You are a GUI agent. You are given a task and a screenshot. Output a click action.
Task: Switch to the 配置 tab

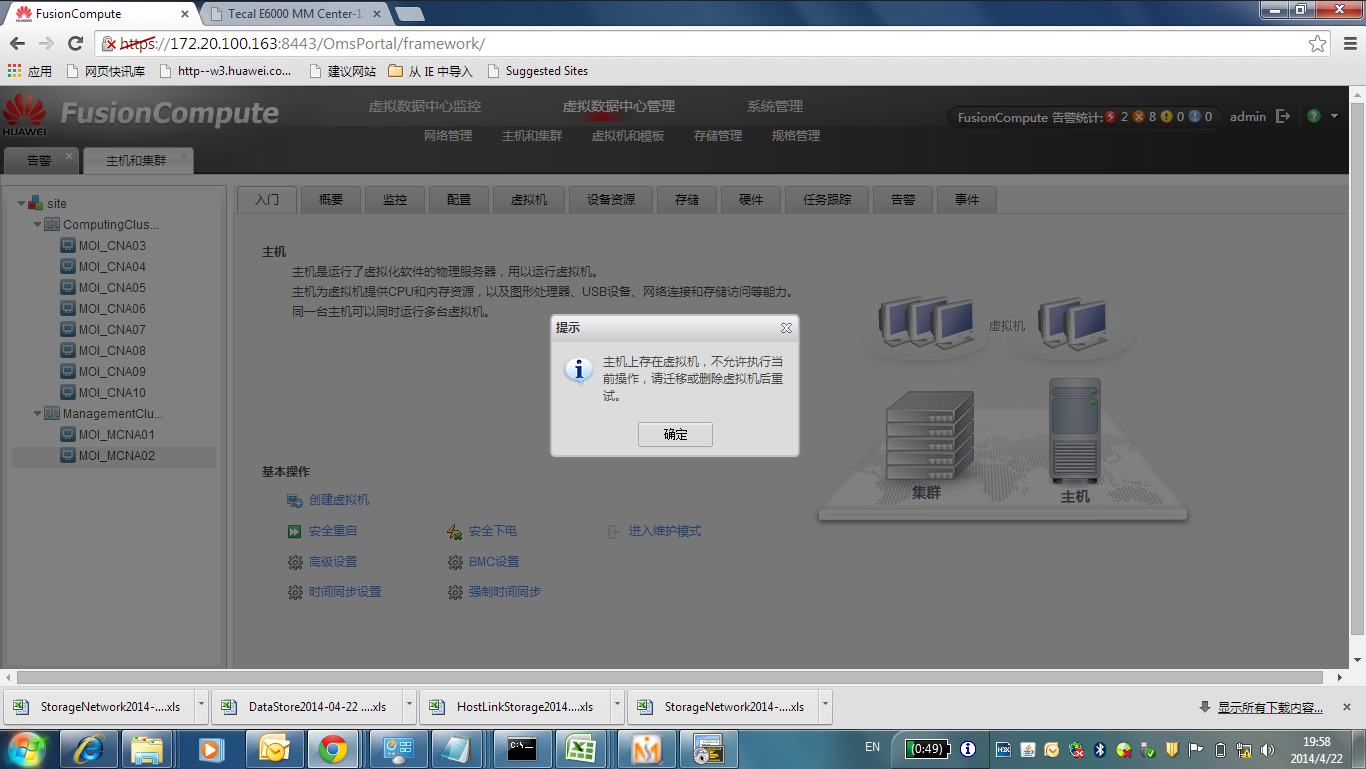pos(459,200)
